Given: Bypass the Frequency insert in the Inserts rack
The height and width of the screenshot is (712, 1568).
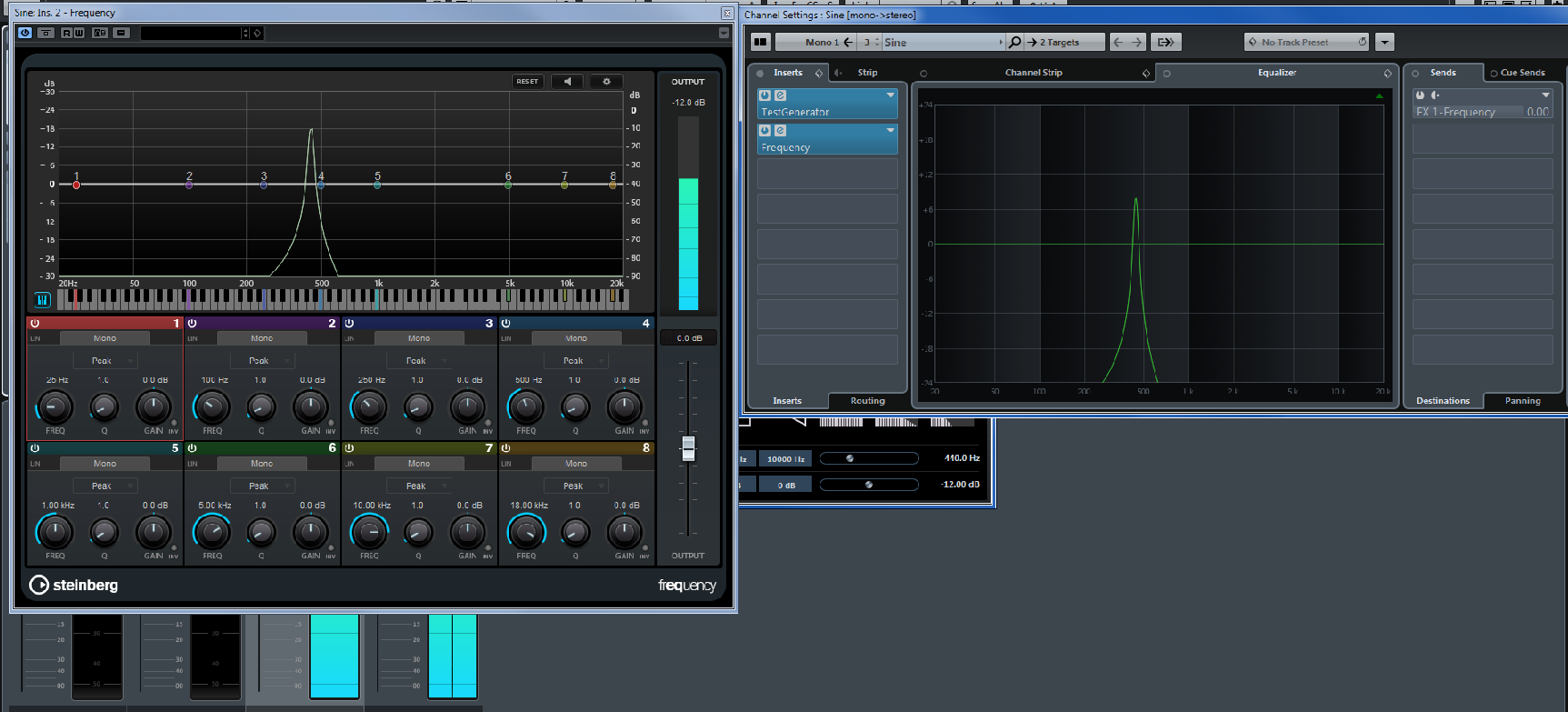Looking at the screenshot, I should point(765,131).
